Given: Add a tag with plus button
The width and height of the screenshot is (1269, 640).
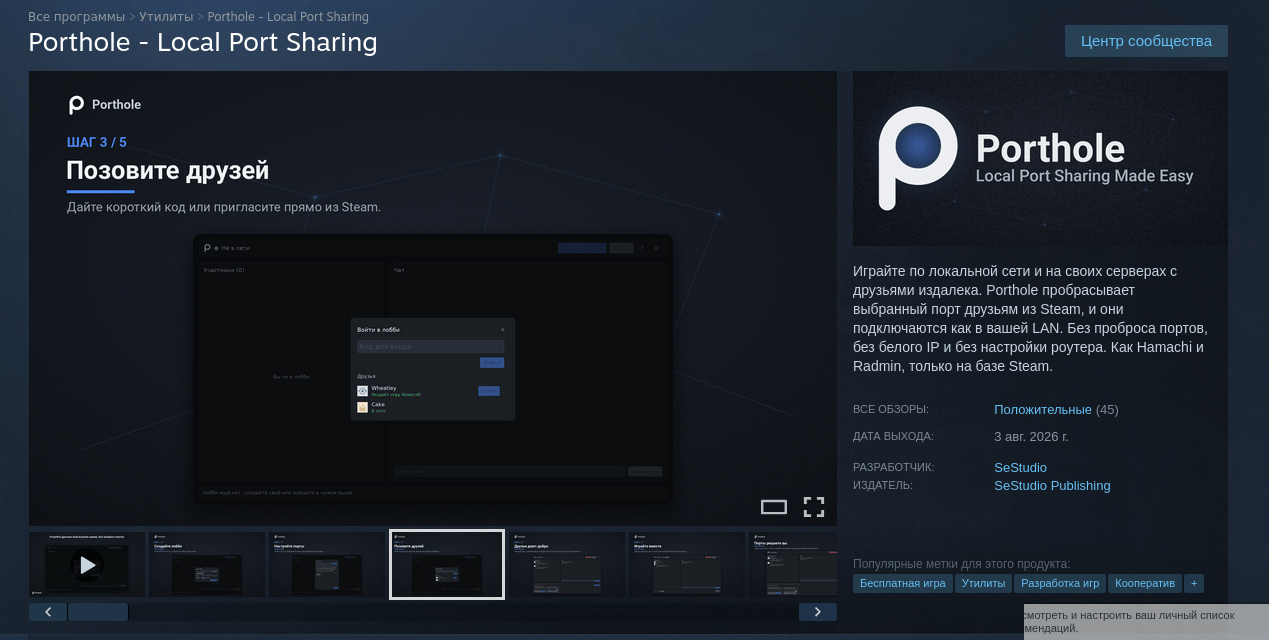Looking at the screenshot, I should tap(1194, 583).
